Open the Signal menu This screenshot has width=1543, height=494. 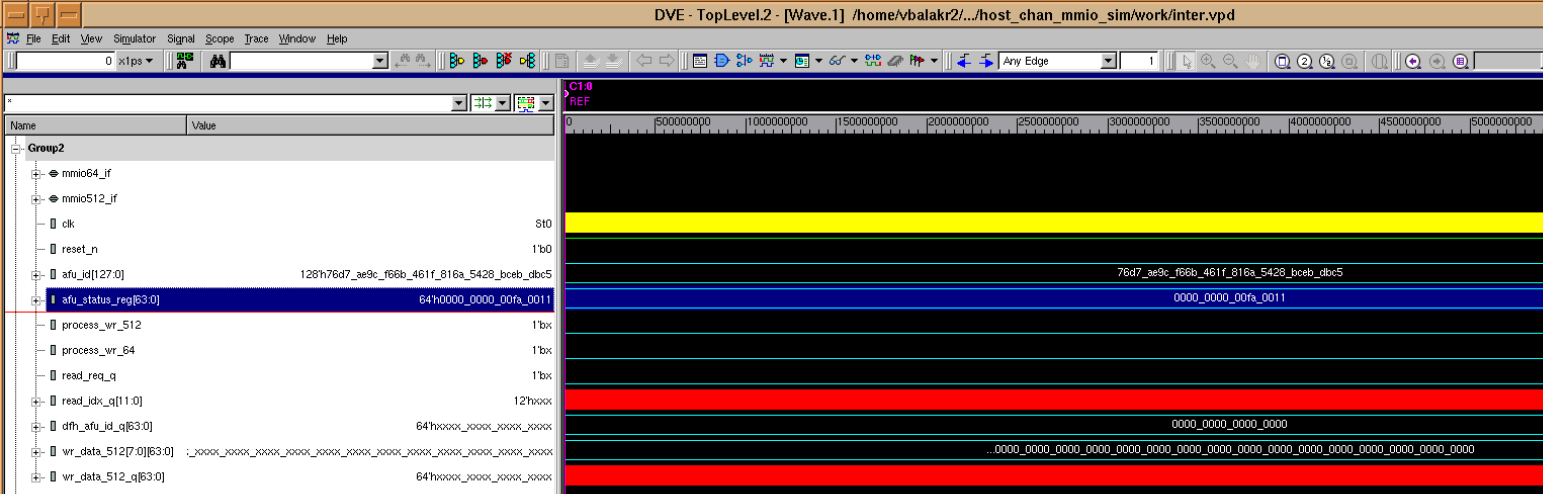[181, 39]
